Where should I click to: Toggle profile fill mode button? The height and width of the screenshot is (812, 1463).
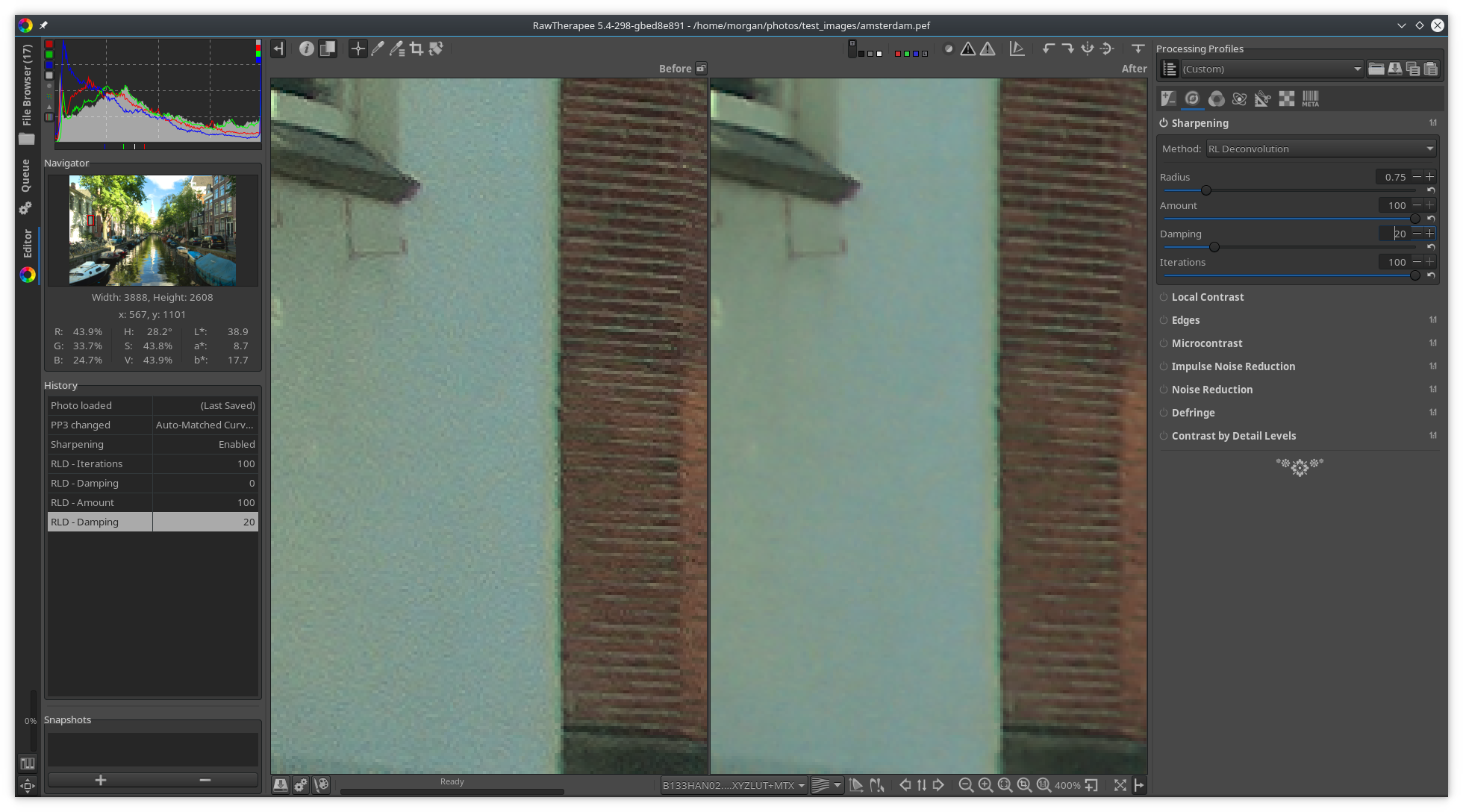point(1170,69)
